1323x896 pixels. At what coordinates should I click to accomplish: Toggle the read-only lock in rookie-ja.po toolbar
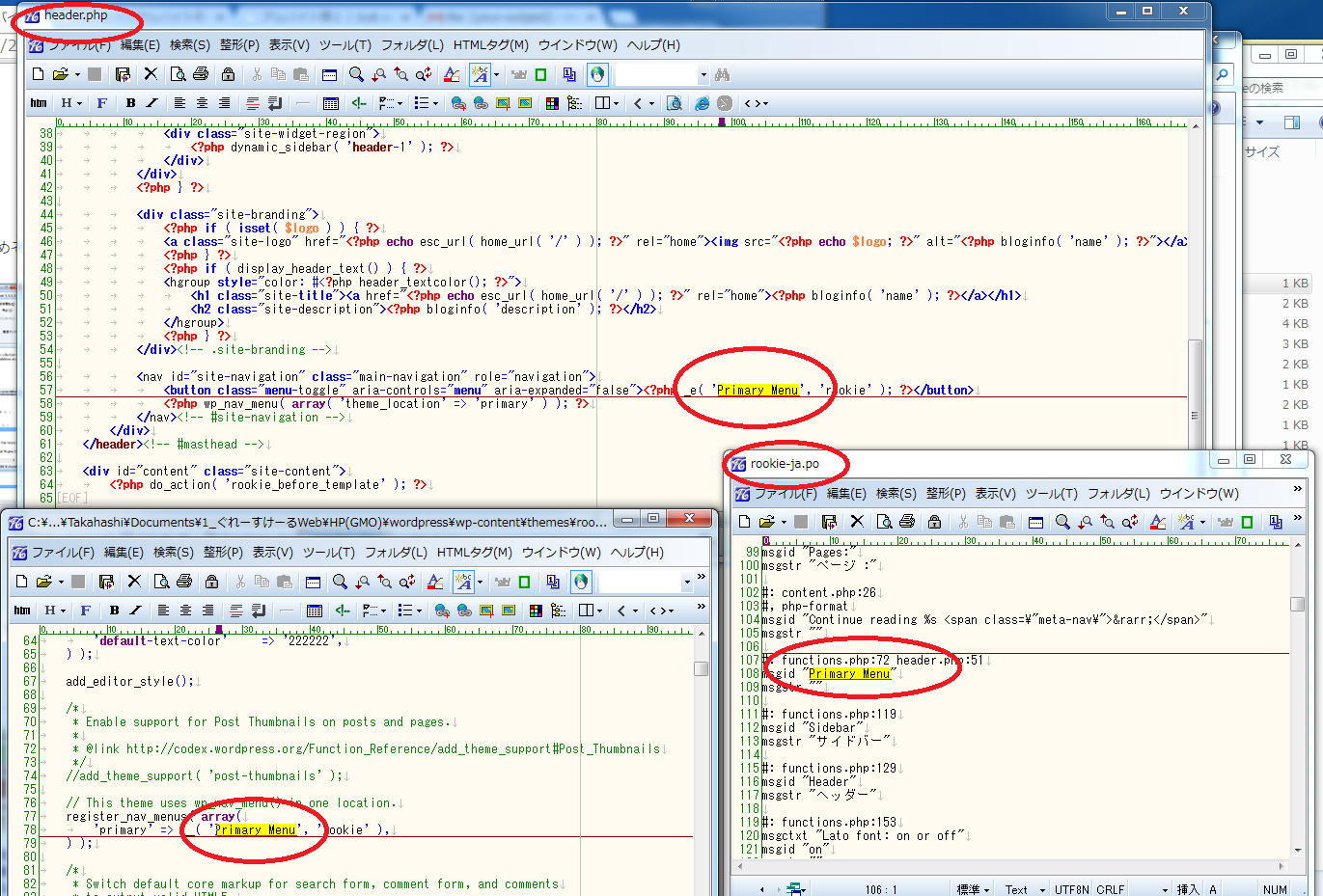coord(934,522)
